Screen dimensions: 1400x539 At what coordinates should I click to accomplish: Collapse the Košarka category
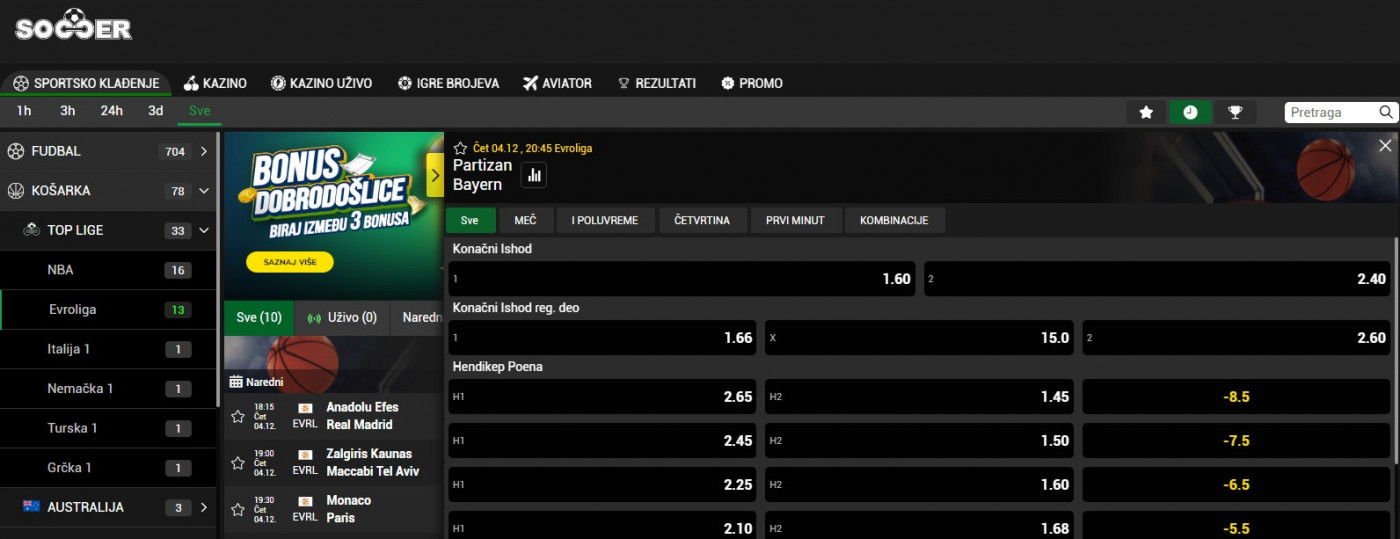coord(204,191)
